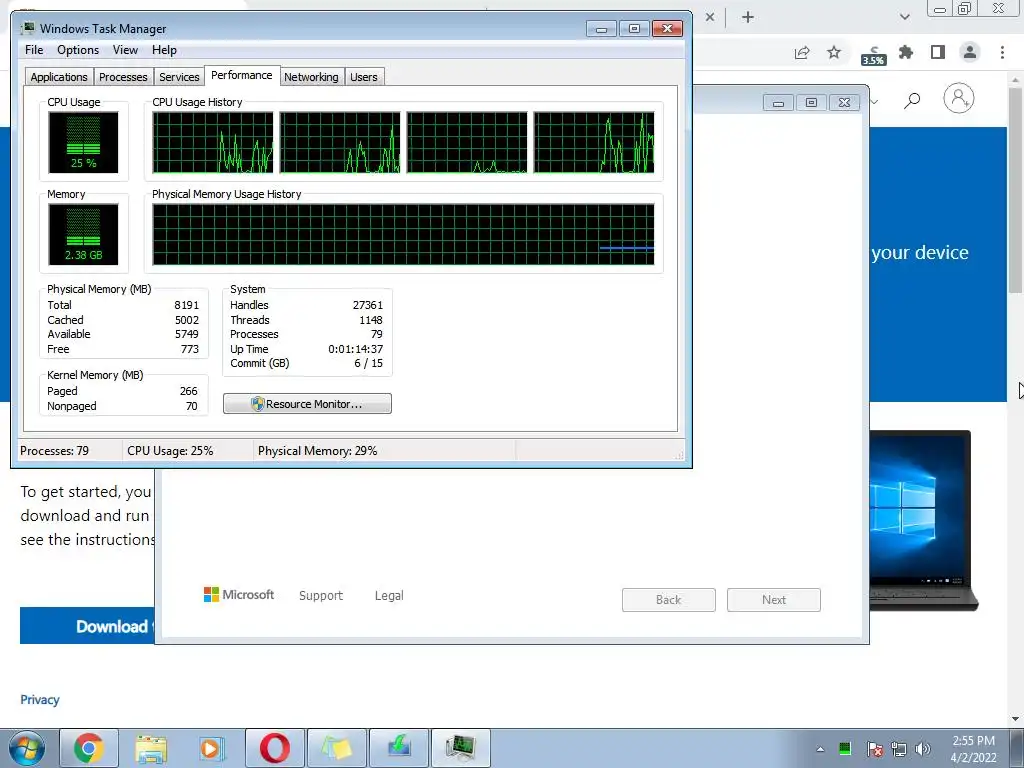Click the CPU Usage 25% gauge

tap(84, 142)
